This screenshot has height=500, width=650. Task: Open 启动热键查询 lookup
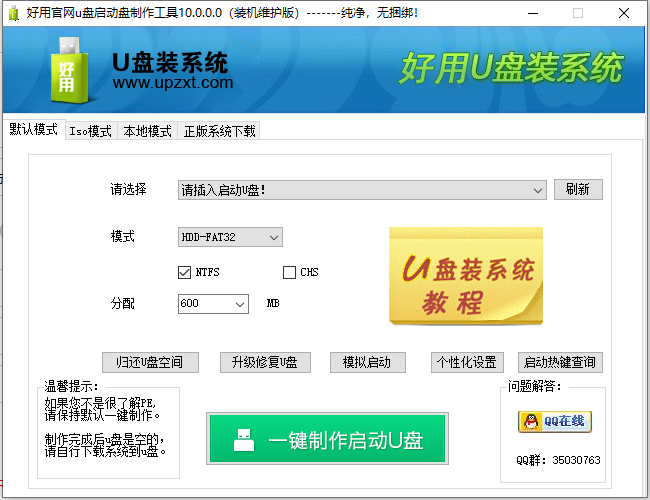560,362
